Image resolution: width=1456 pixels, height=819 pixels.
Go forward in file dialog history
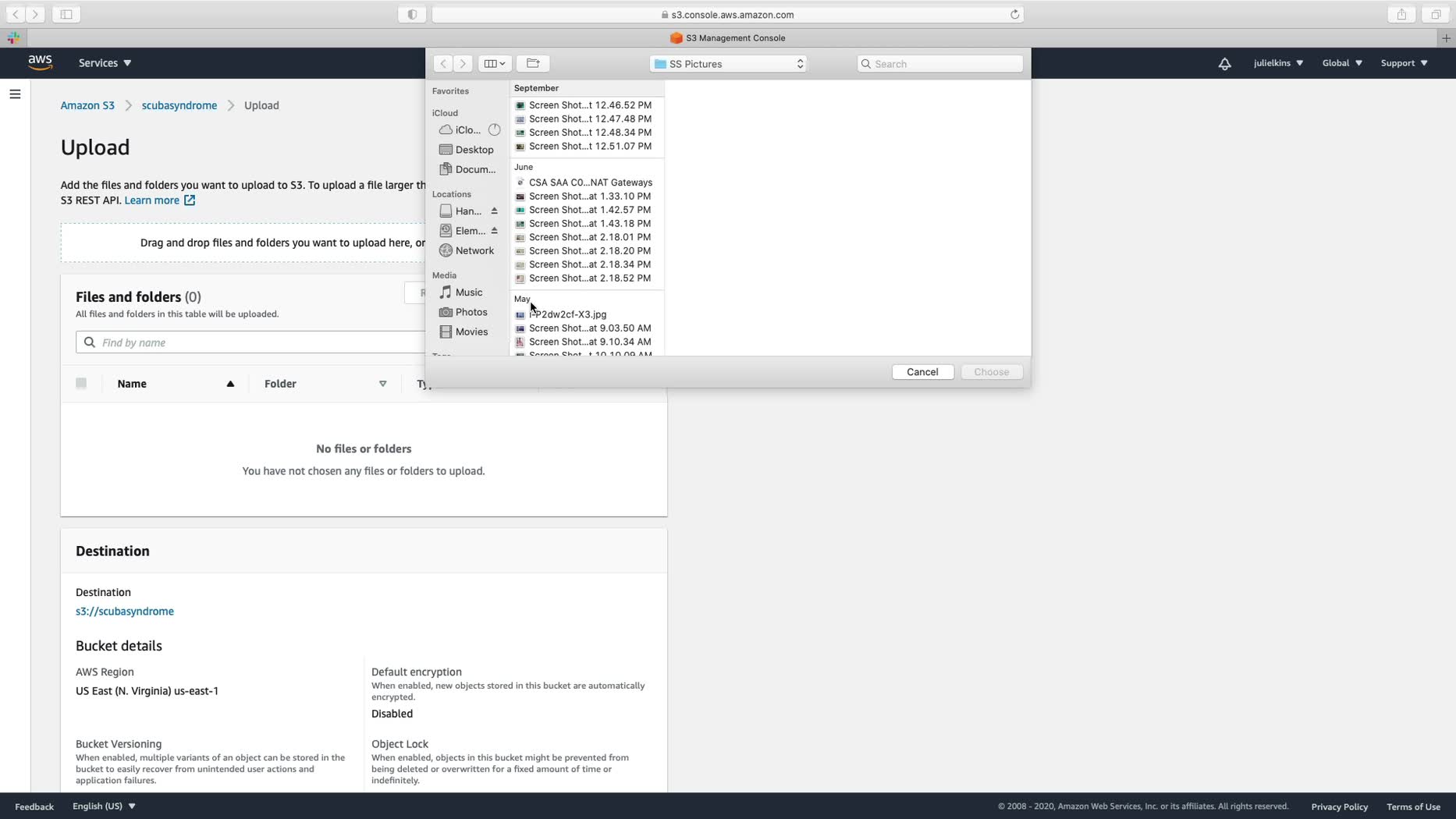[463, 64]
